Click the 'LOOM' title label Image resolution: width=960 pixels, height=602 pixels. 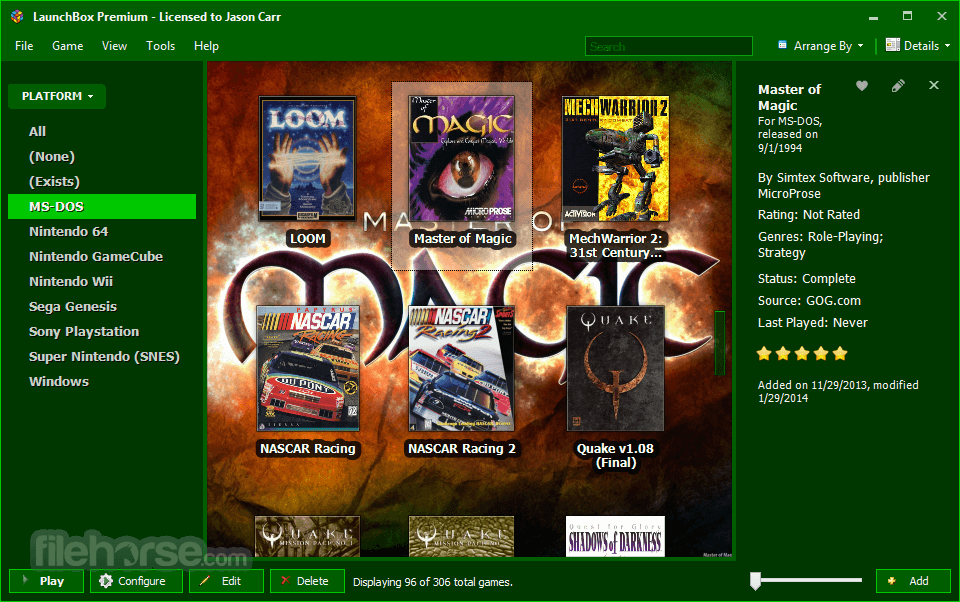tap(307, 238)
